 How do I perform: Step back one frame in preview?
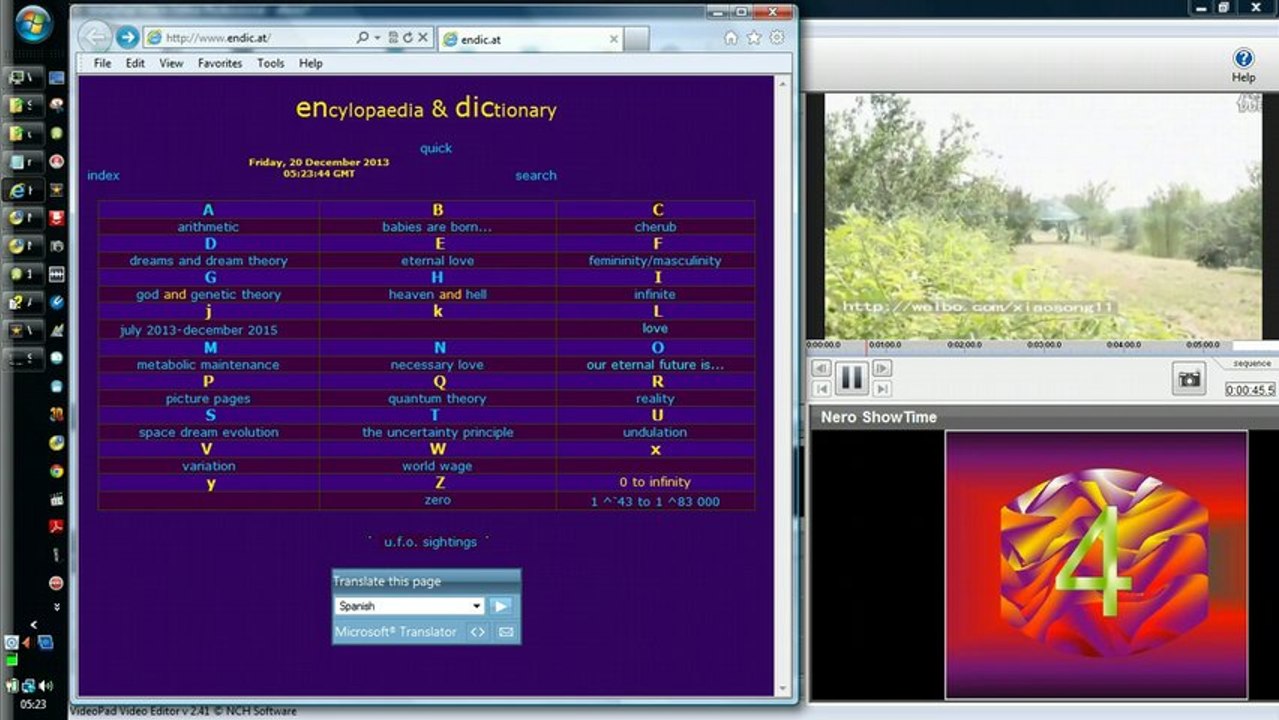821,369
